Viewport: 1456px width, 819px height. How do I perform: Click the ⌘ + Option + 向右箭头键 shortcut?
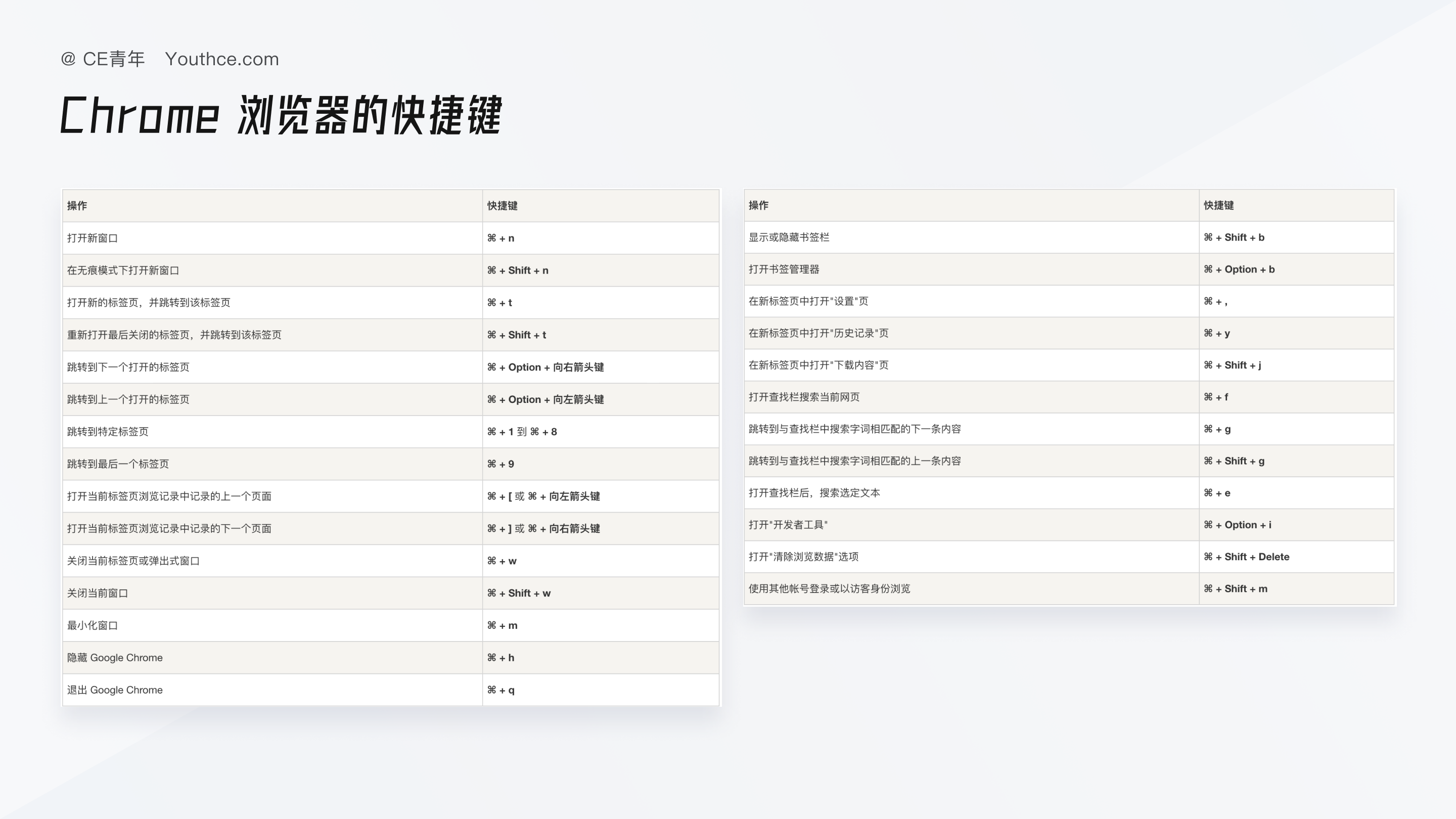pos(545,368)
